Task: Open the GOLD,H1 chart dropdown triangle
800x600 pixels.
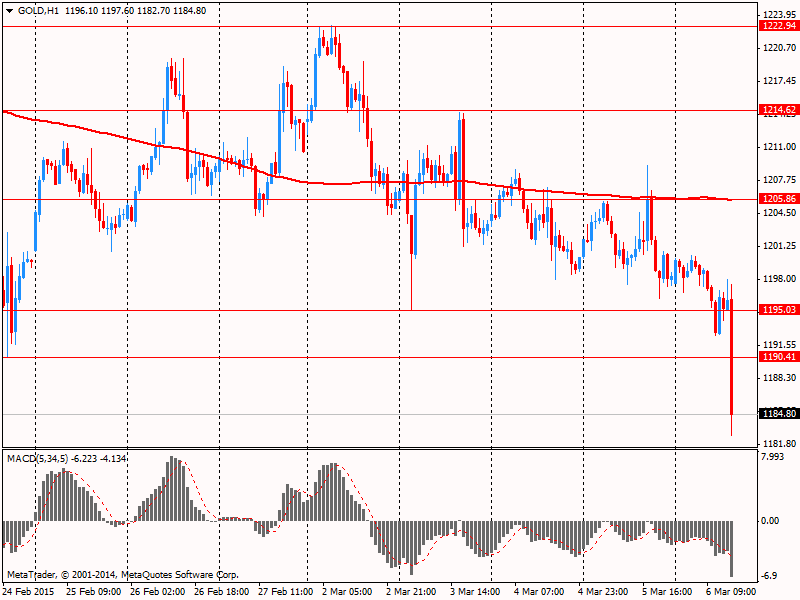Action: 10,11
